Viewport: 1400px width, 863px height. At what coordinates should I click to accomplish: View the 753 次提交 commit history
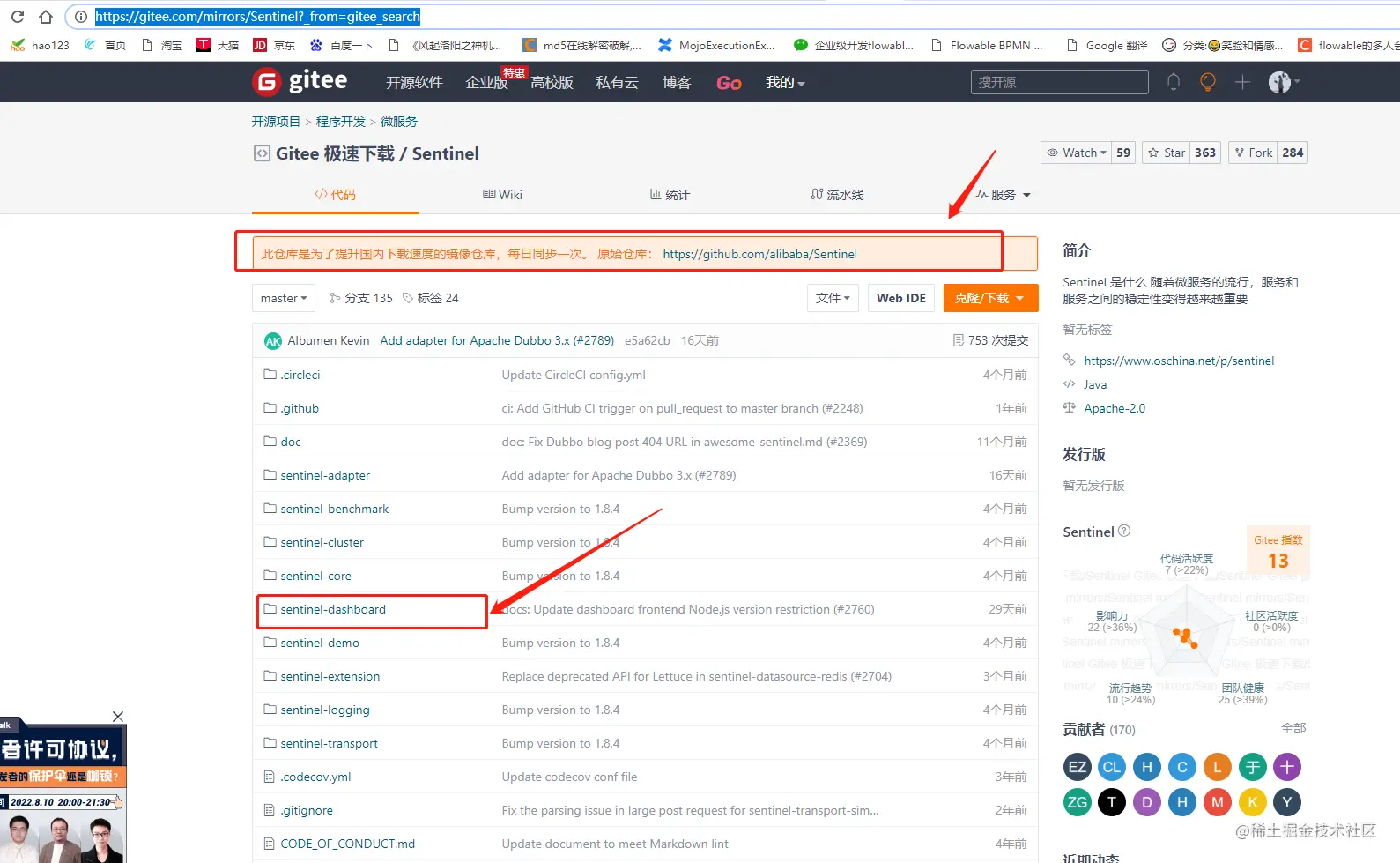(990, 340)
